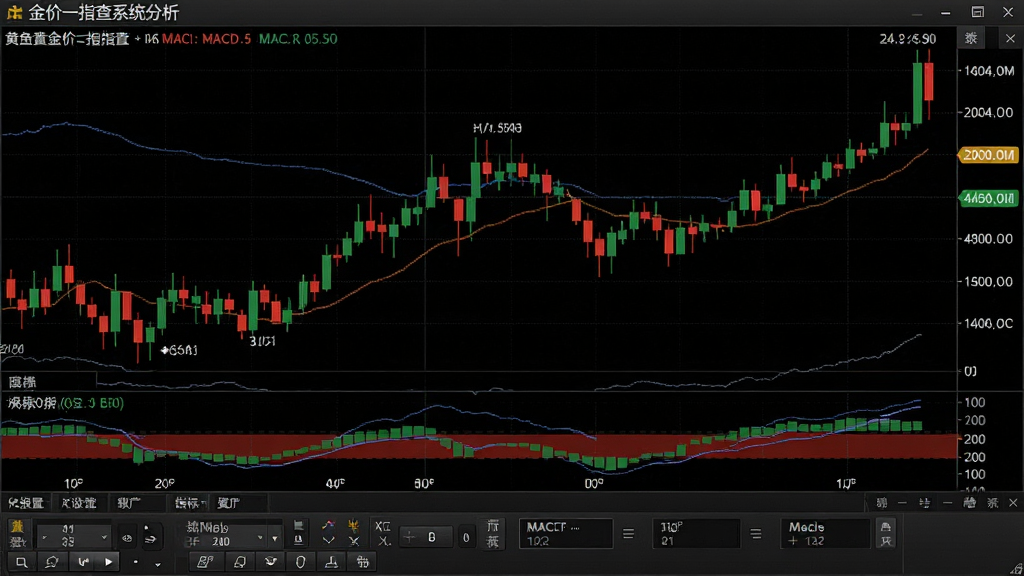This screenshot has height=576, width=1024.
Task: Toggle the eye visibility icon
Action: [x=127, y=539]
